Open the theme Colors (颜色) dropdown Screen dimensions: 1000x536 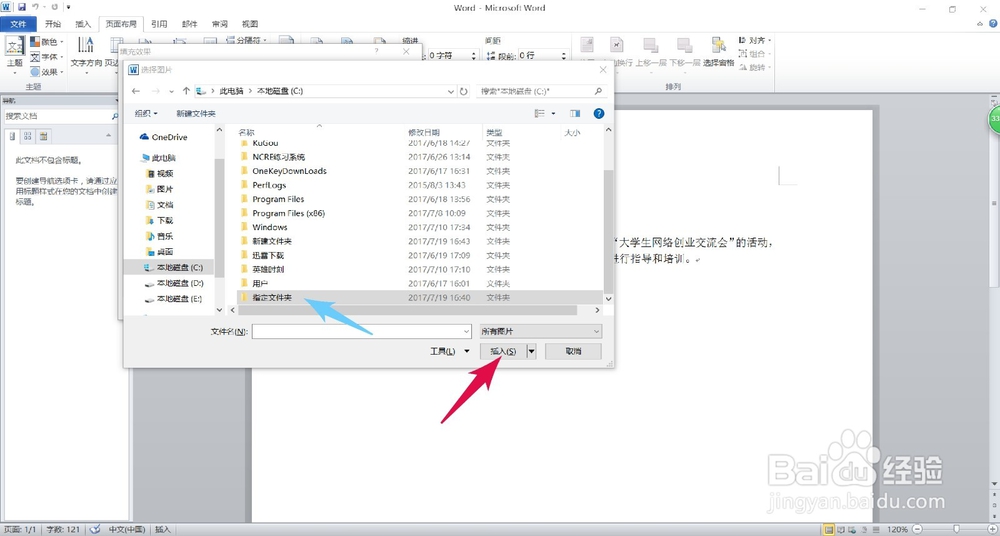tap(47, 42)
